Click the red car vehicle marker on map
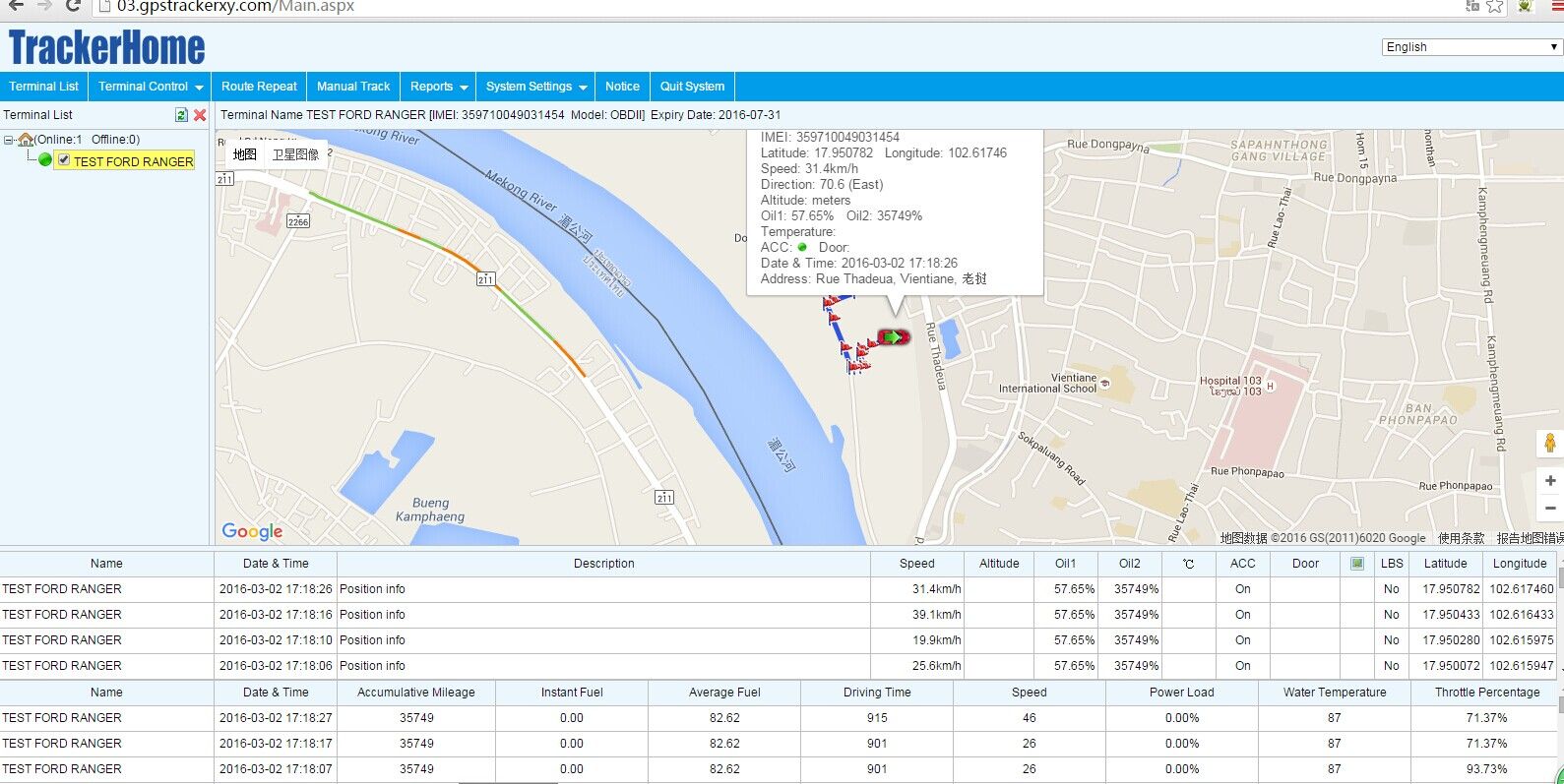This screenshot has width=1564, height=784. tap(893, 337)
